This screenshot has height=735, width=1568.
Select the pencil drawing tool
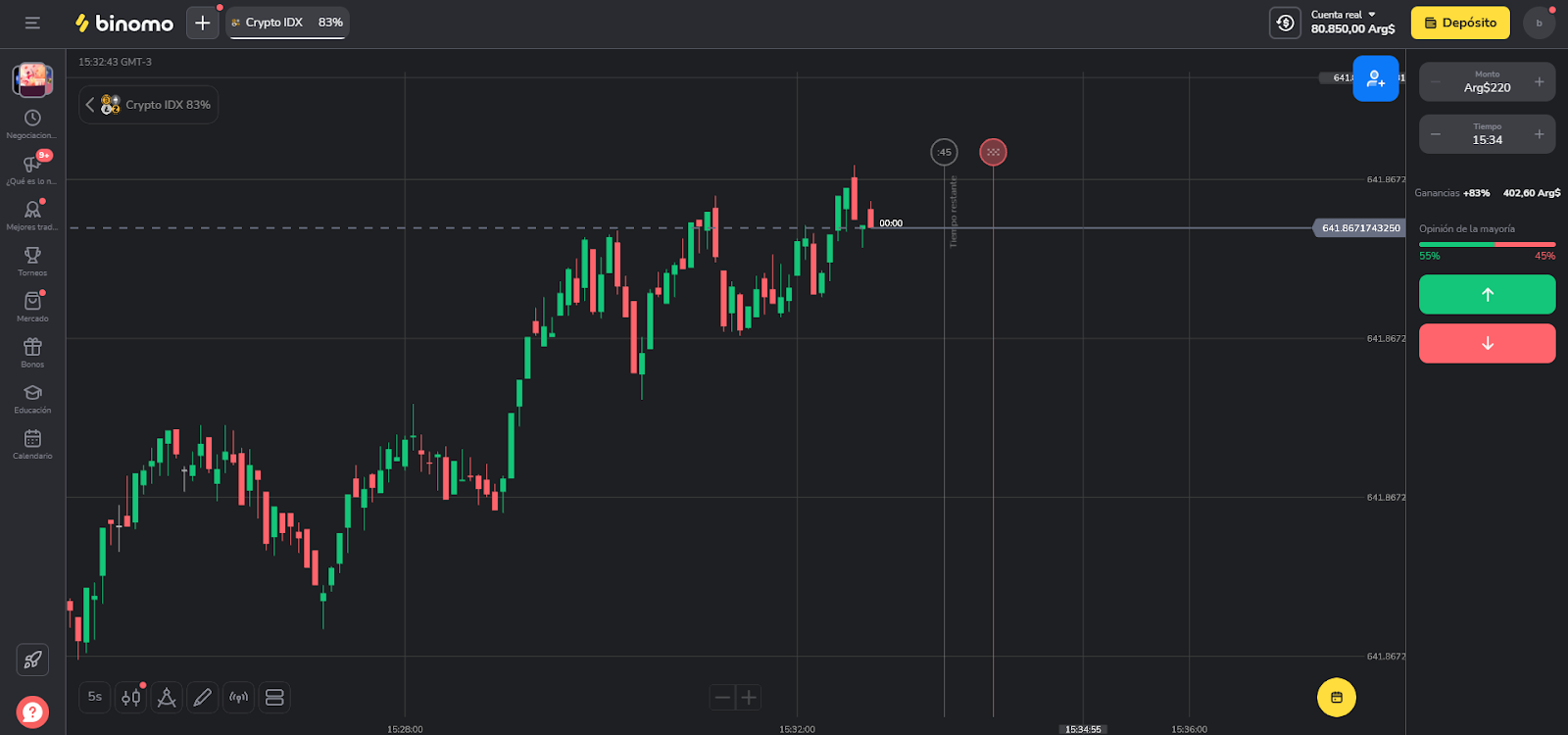tap(202, 698)
